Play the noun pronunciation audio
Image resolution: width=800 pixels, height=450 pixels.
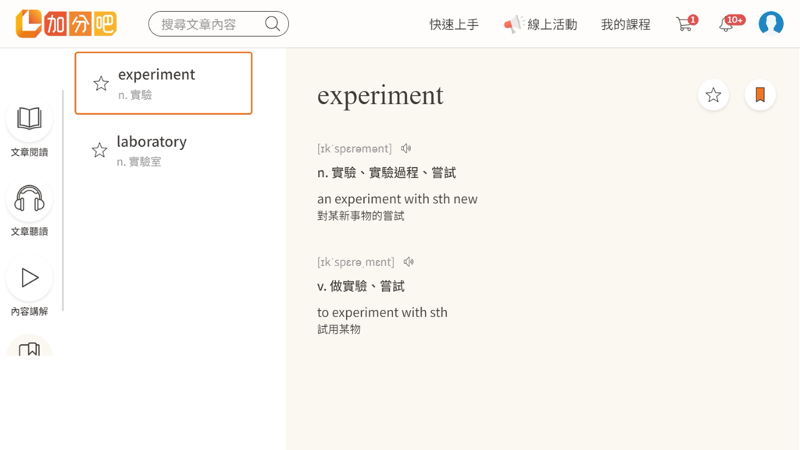(x=406, y=149)
